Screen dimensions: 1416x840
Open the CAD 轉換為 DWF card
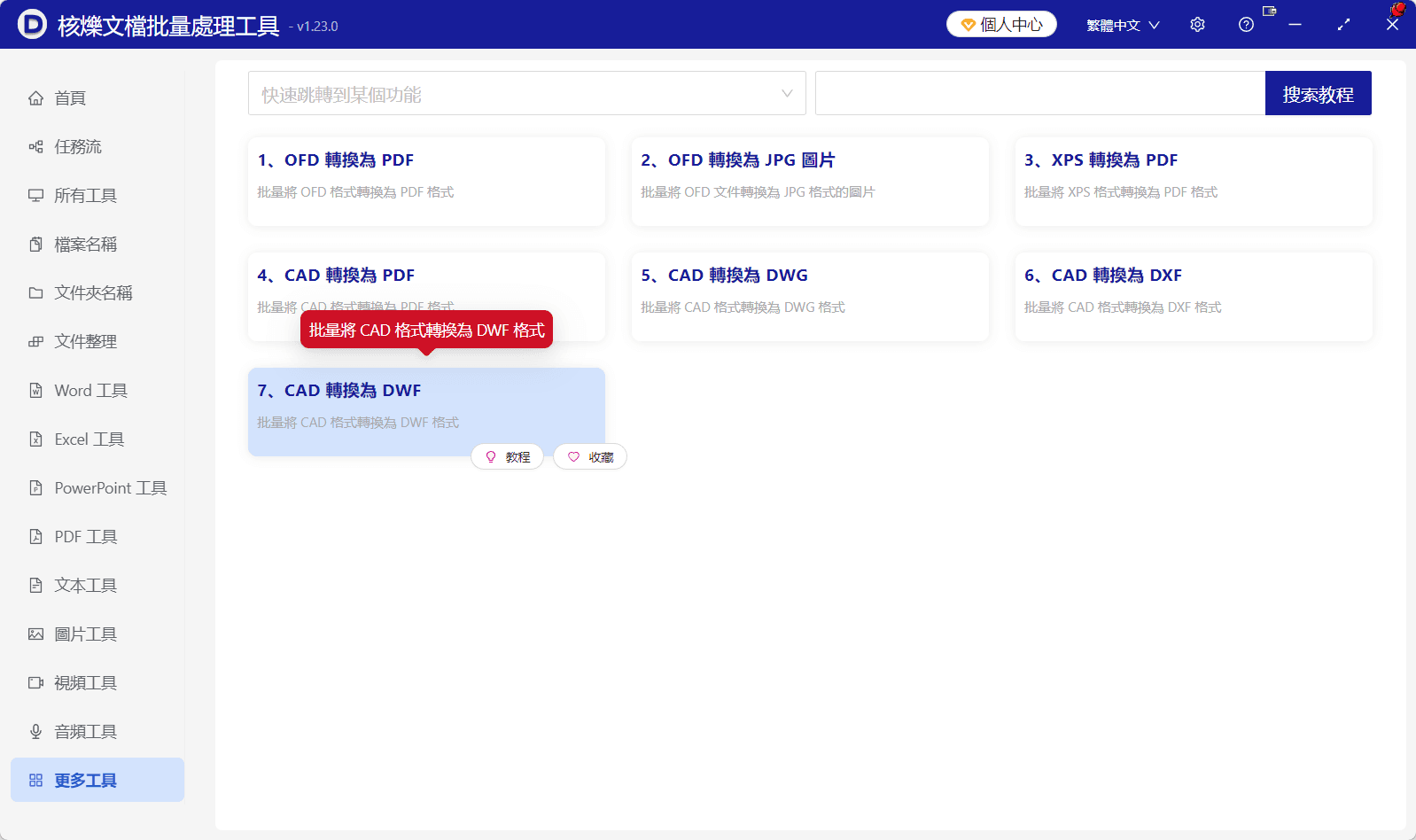point(426,412)
